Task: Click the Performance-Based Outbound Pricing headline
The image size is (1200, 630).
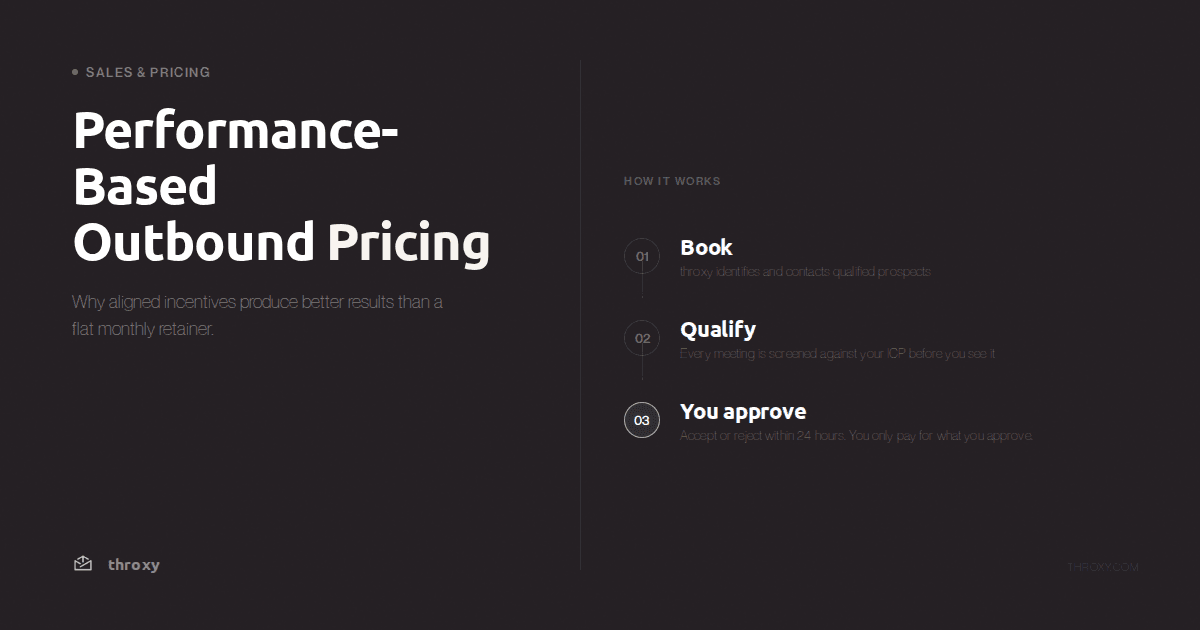Action: coord(282,186)
